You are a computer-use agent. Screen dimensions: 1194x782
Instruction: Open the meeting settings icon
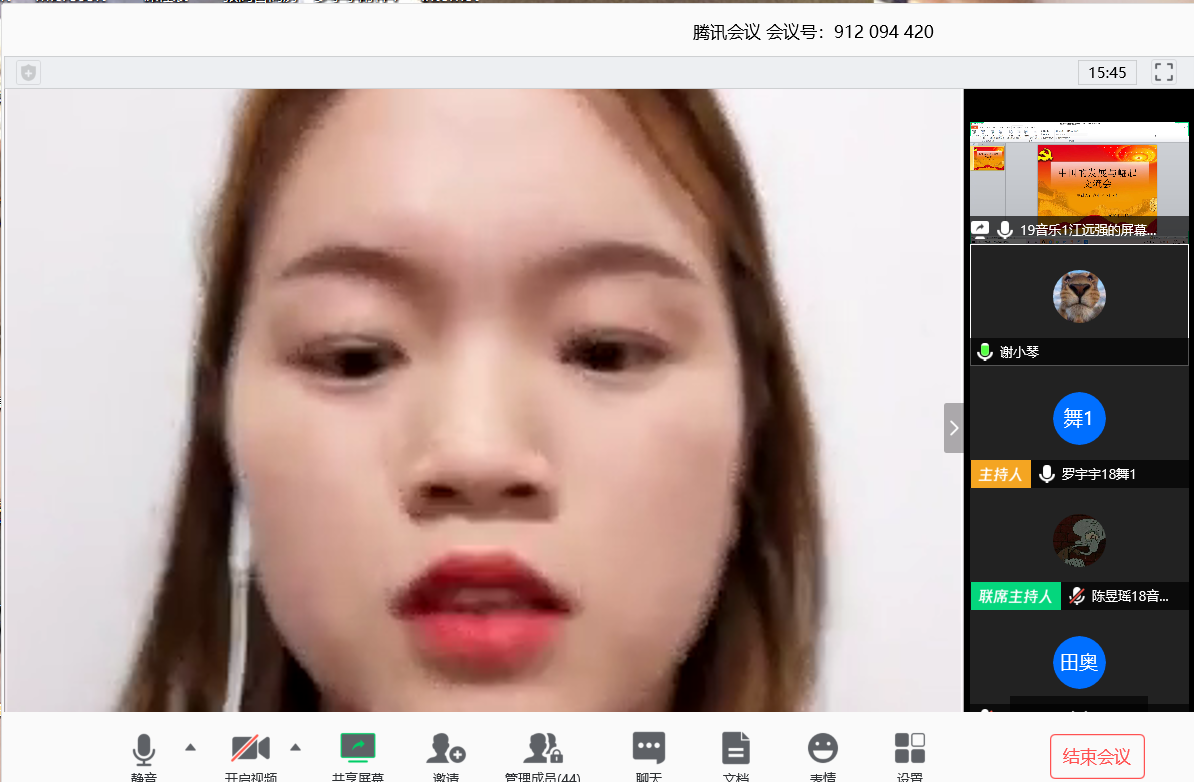pyautogui.click(x=909, y=750)
